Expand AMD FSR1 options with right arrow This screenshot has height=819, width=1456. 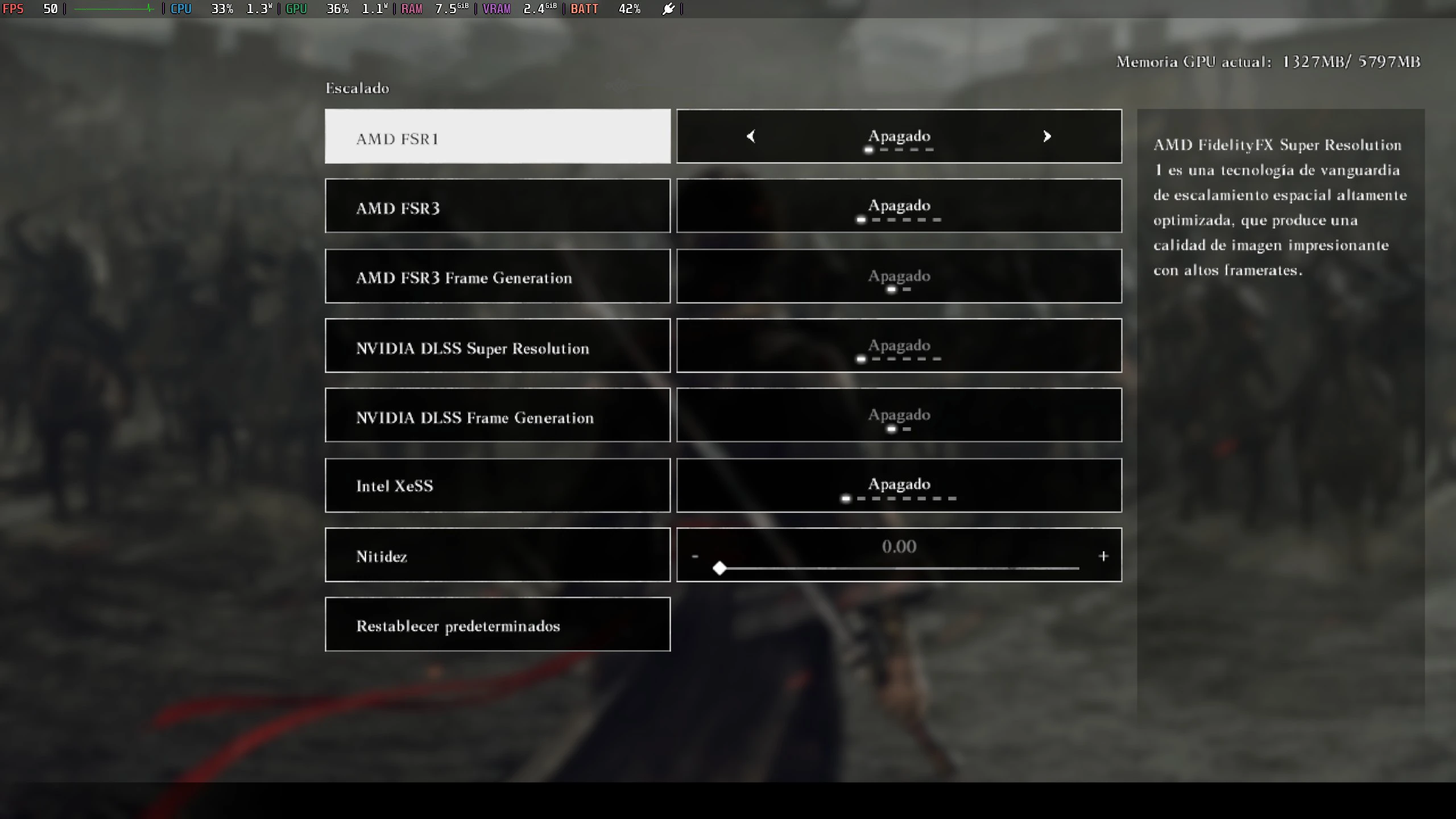pyautogui.click(x=1047, y=136)
